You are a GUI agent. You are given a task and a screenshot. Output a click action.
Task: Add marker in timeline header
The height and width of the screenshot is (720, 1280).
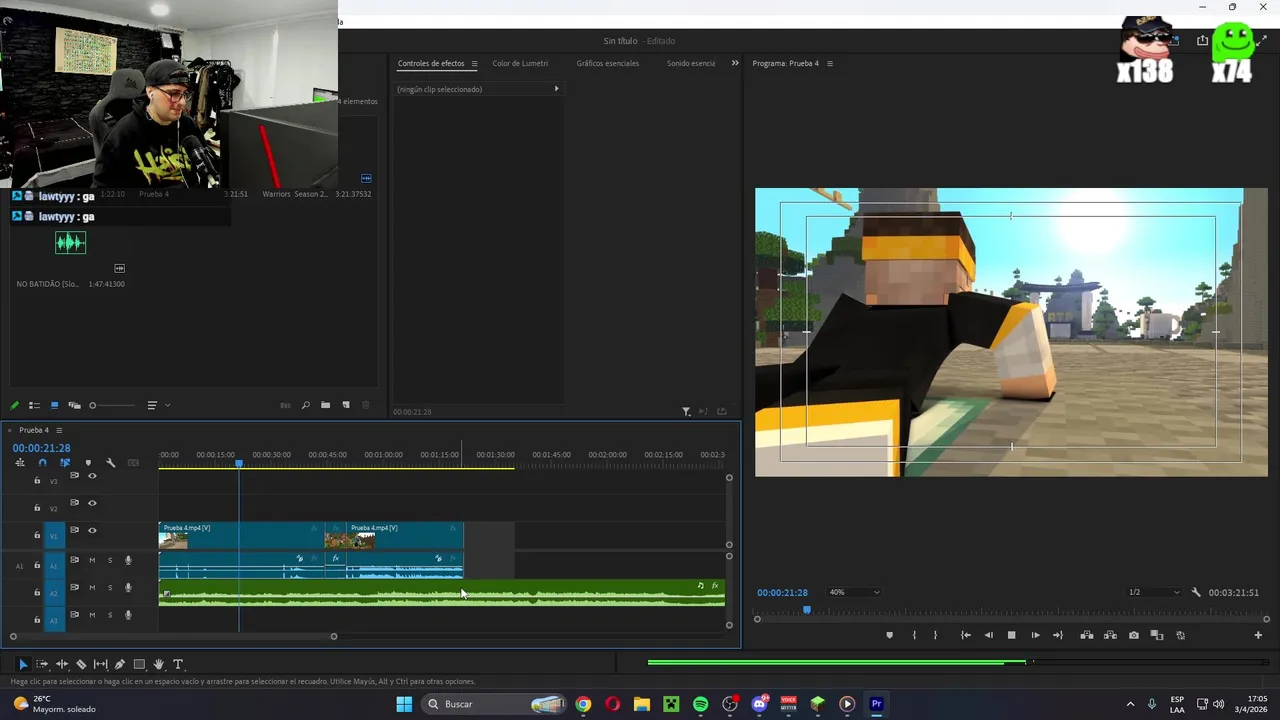(88, 463)
